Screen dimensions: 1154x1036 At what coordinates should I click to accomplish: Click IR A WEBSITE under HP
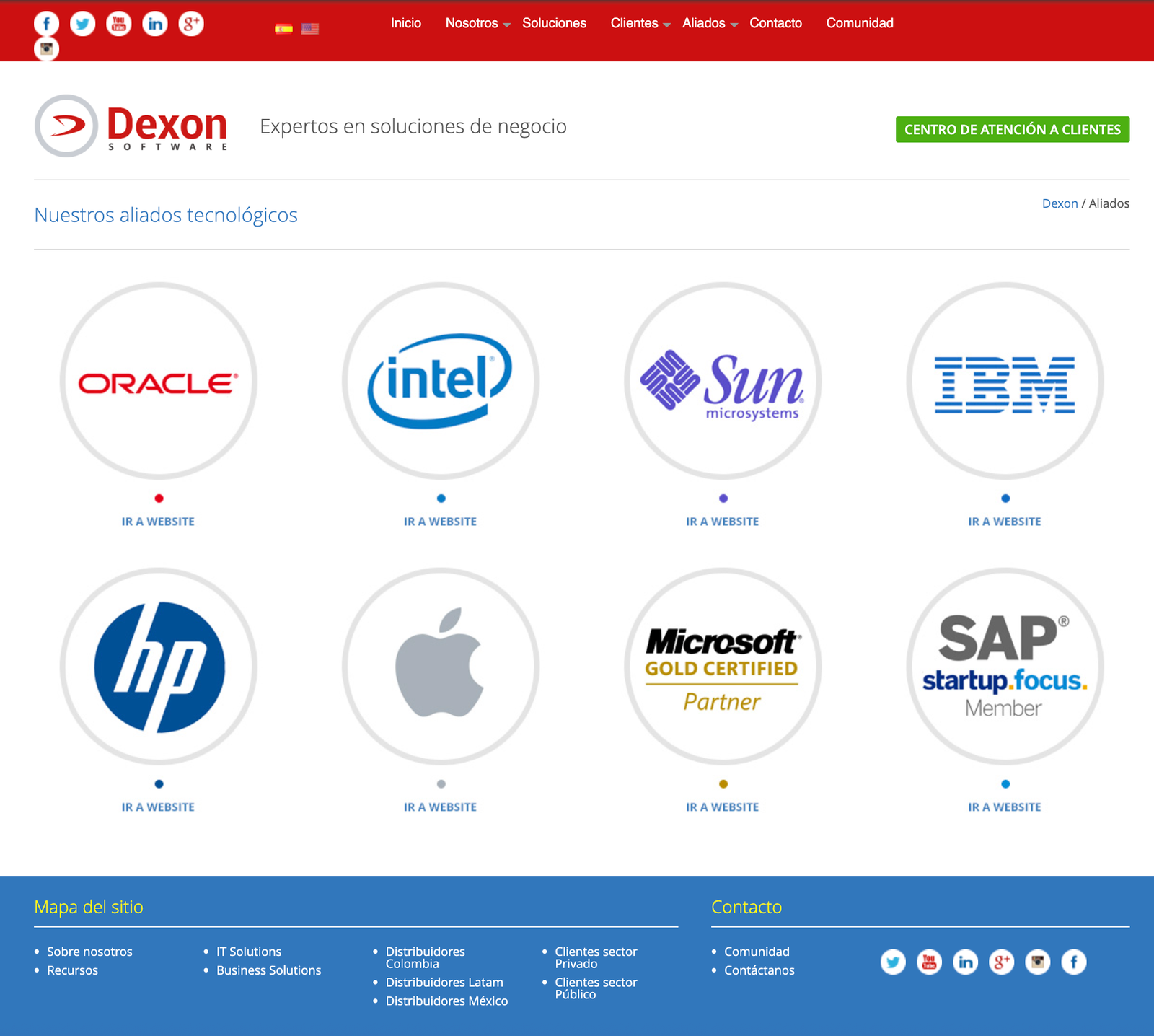point(158,807)
